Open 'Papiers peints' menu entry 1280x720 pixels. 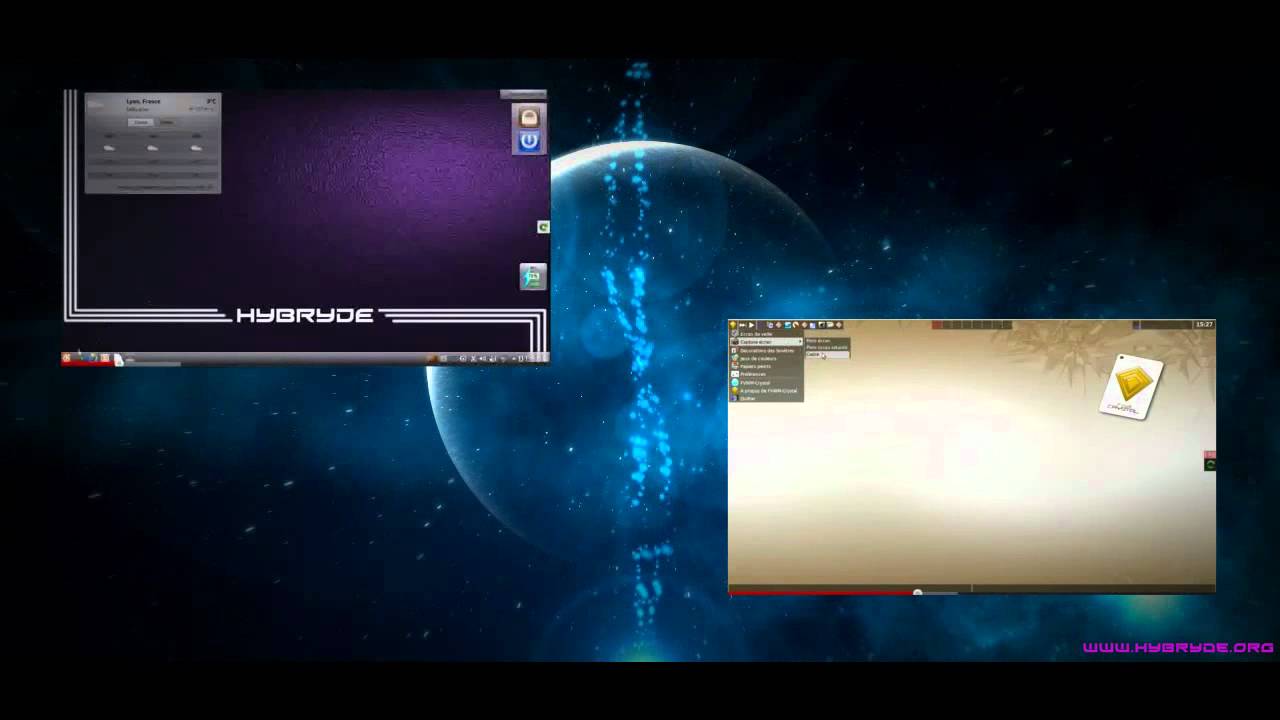tap(766, 366)
